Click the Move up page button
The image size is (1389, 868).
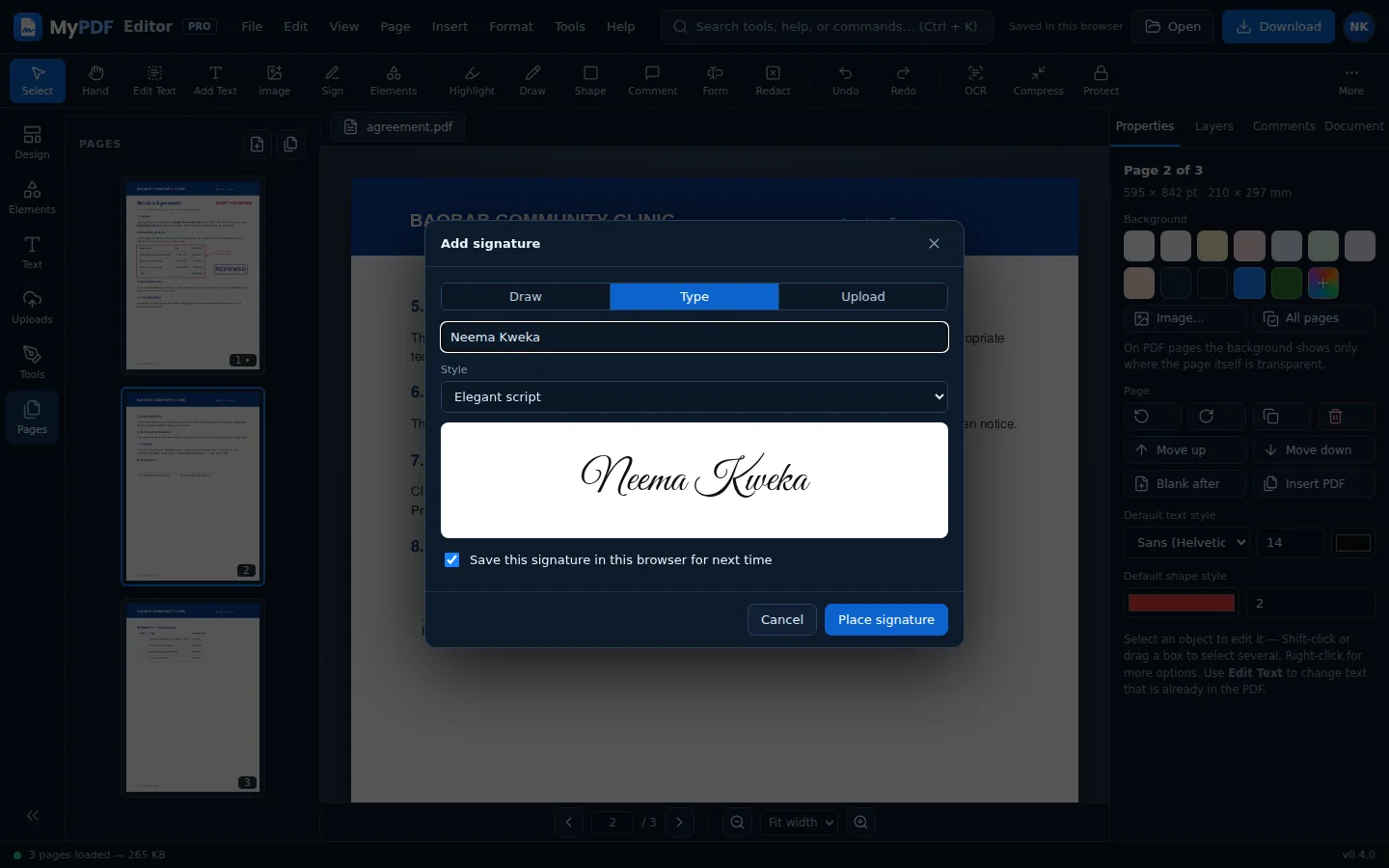click(1185, 450)
